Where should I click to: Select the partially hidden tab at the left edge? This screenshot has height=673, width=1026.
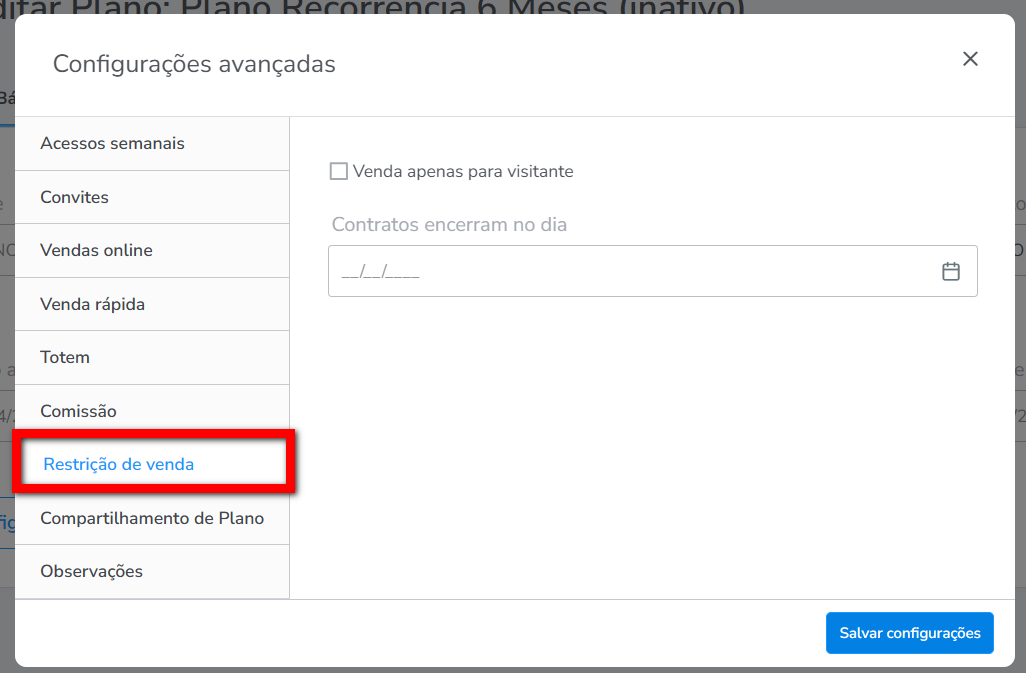pyautogui.click(x=6, y=98)
